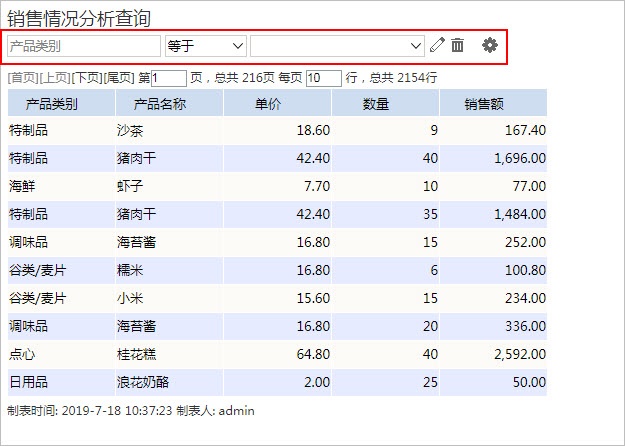The width and height of the screenshot is (625, 446).
Task: Select the 167.40 sales amount cell
Action: pos(493,131)
